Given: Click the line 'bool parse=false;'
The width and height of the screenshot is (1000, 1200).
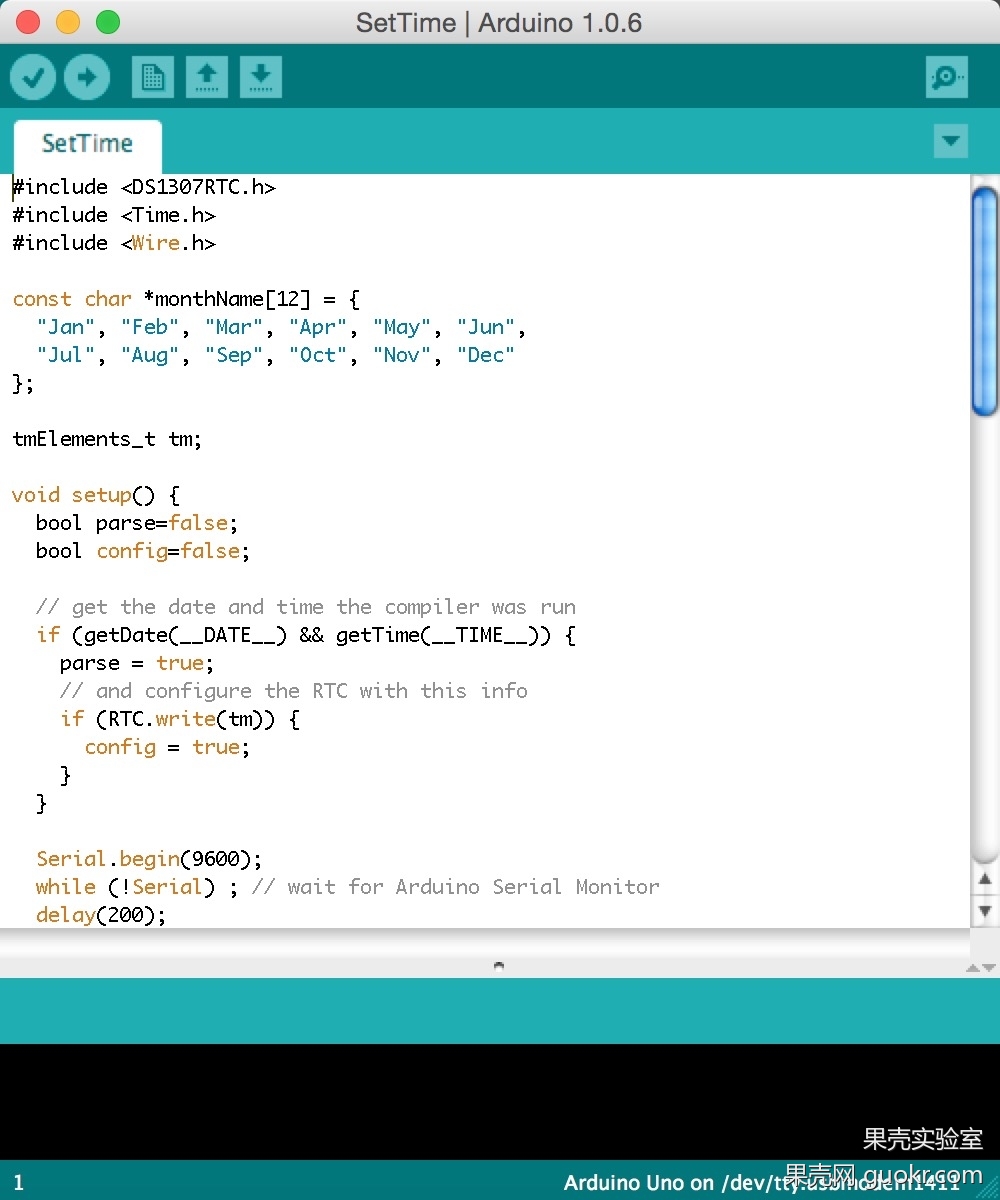Looking at the screenshot, I should 138,523.
